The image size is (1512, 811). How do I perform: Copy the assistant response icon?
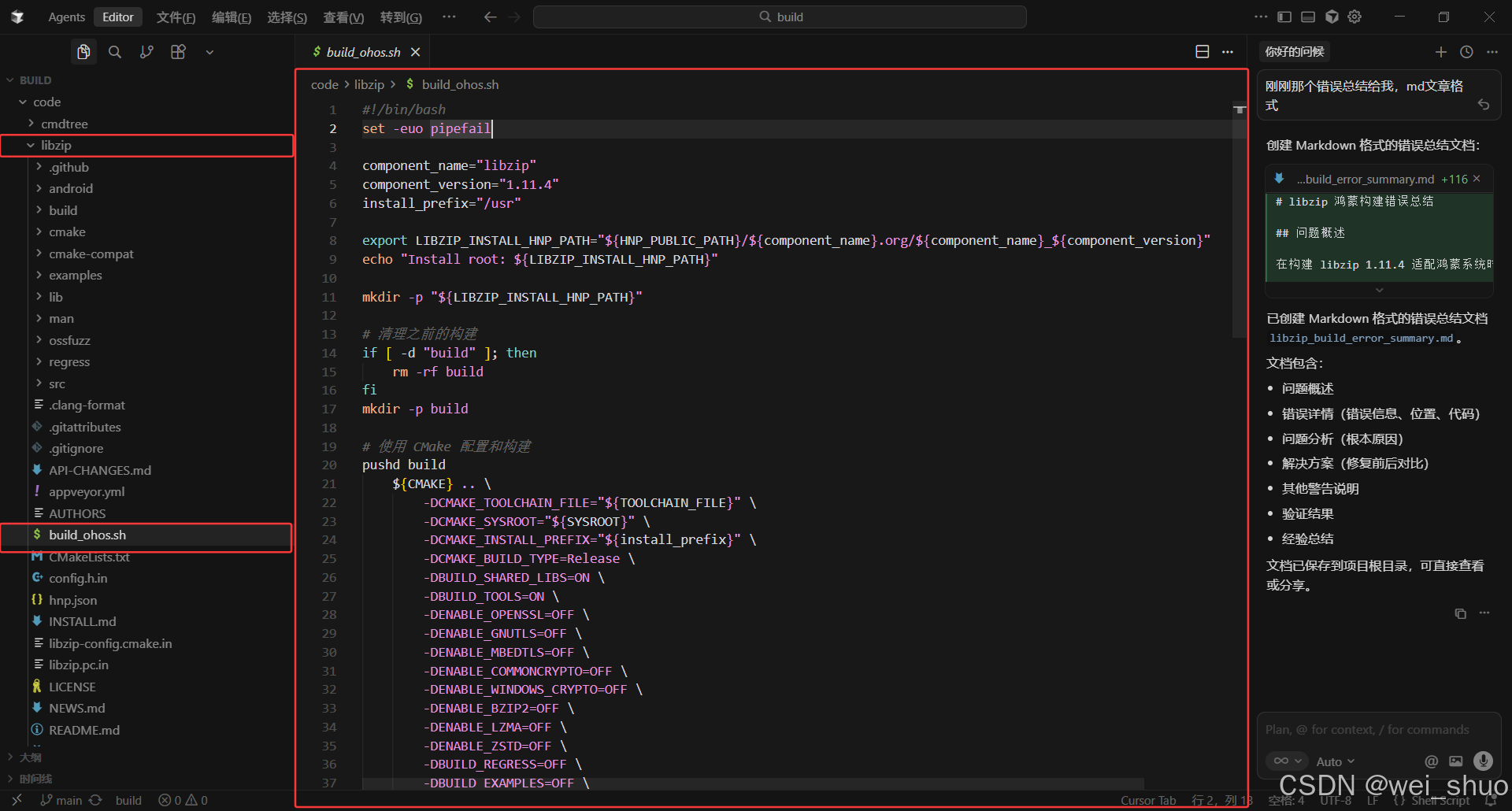tap(1461, 613)
